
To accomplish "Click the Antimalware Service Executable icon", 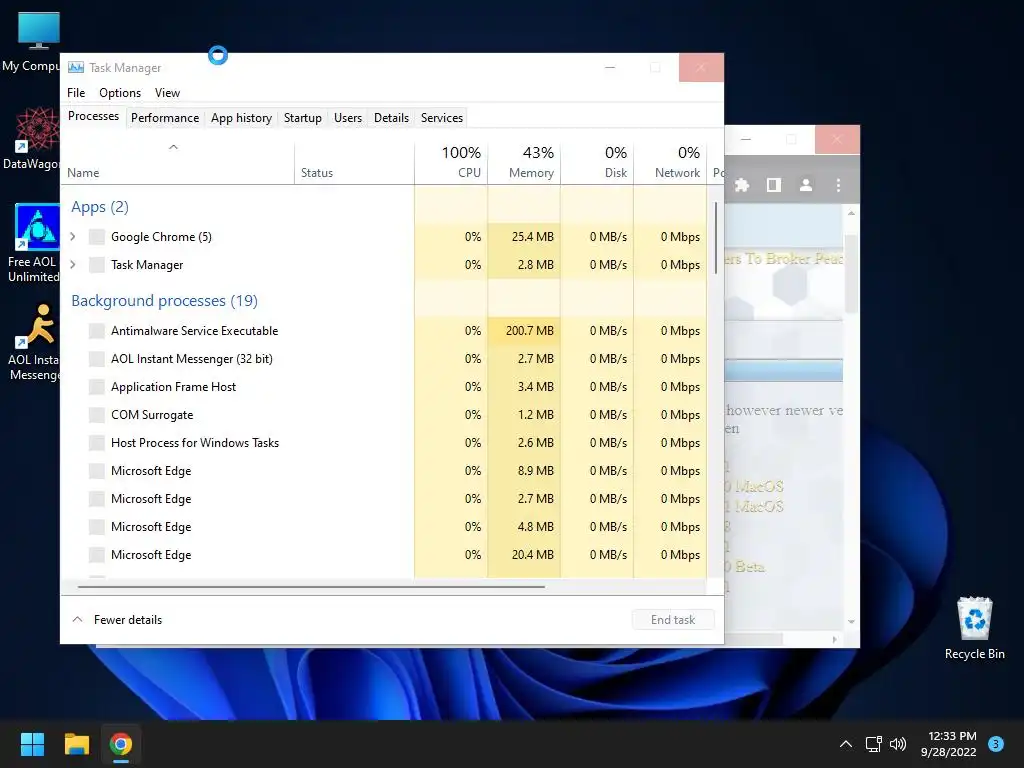I will pos(97,331).
